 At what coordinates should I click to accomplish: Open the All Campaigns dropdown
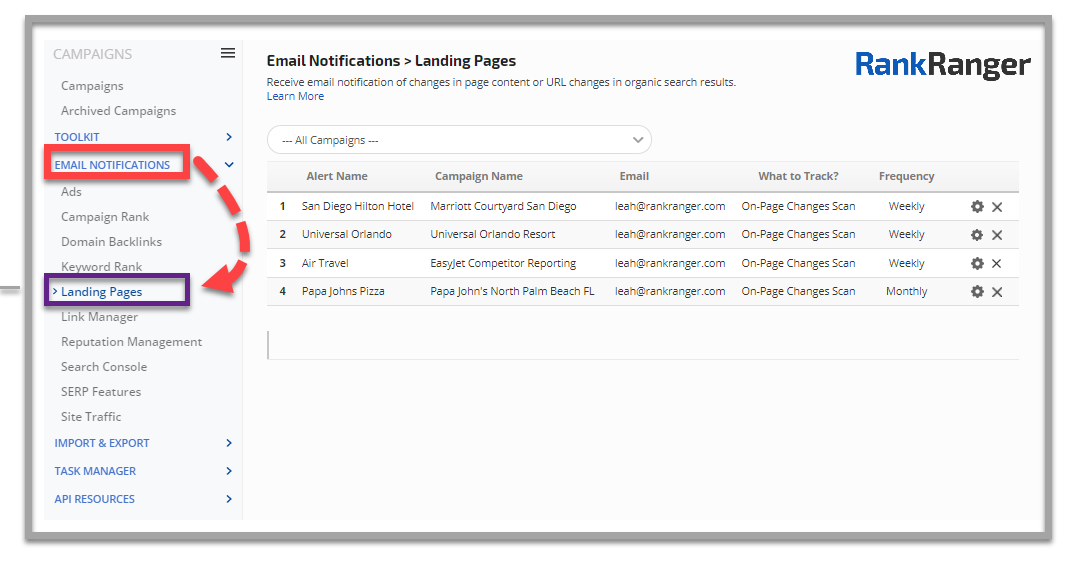459,140
